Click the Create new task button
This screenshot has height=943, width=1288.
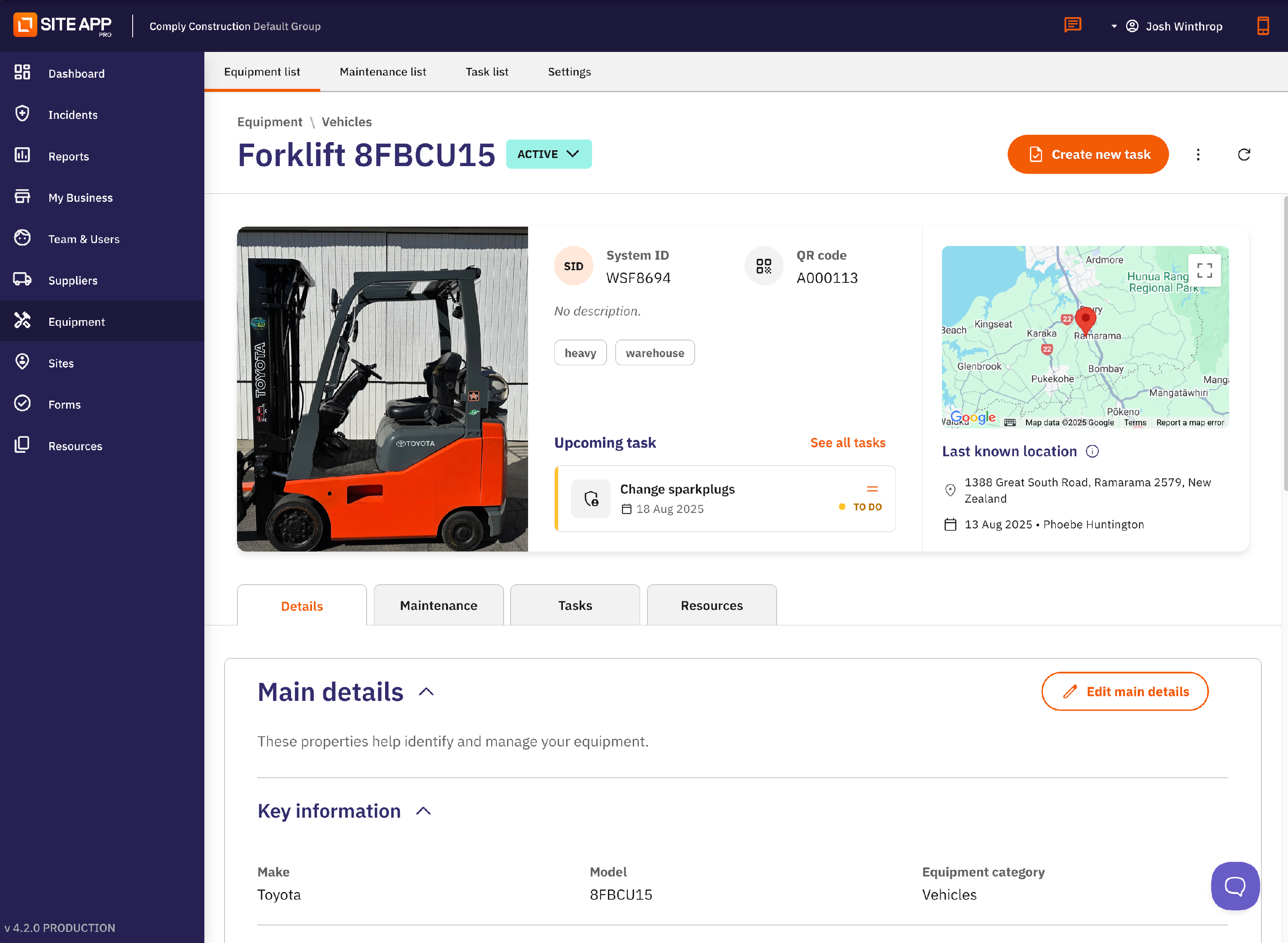1088,154
